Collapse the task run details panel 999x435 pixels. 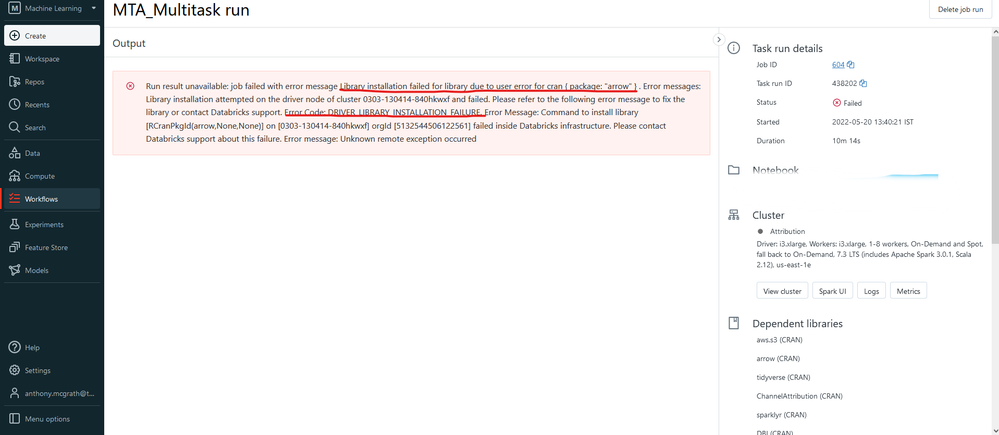tap(718, 40)
